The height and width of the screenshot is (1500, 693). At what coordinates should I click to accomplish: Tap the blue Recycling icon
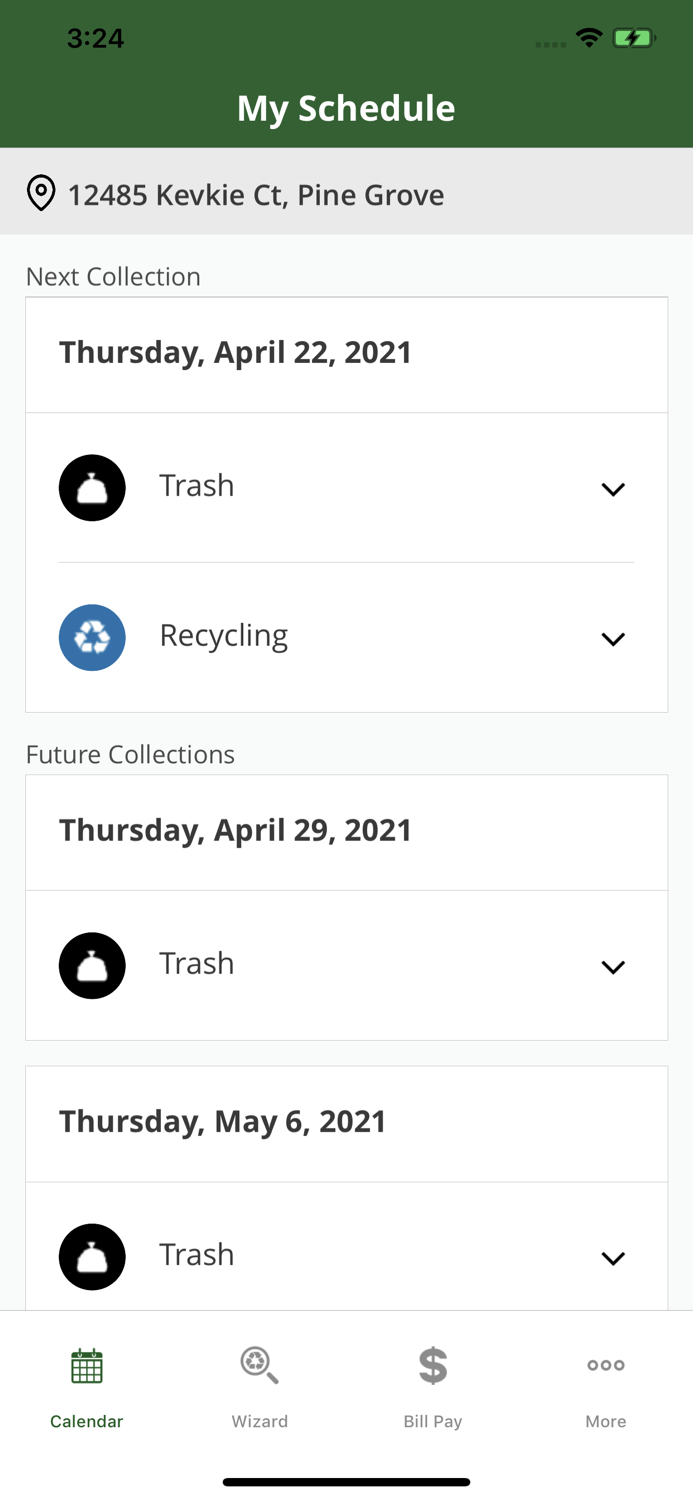92,637
